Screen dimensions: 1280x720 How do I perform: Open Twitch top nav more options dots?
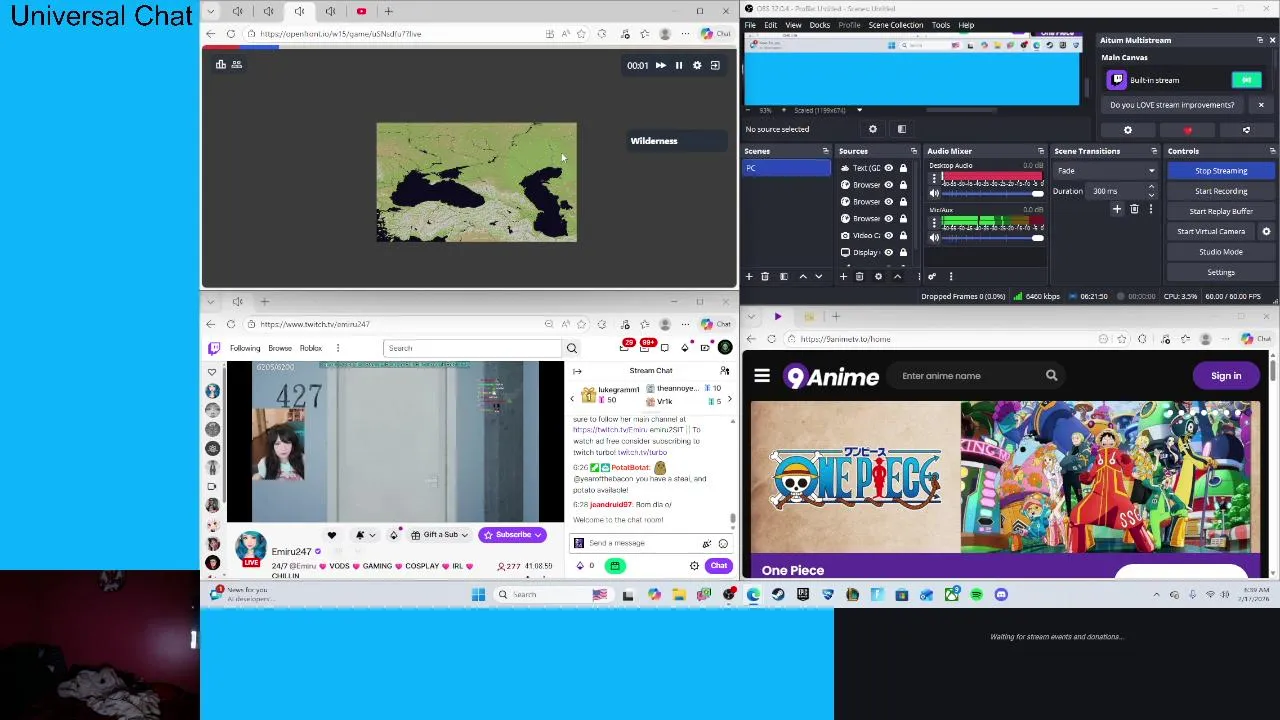(338, 348)
